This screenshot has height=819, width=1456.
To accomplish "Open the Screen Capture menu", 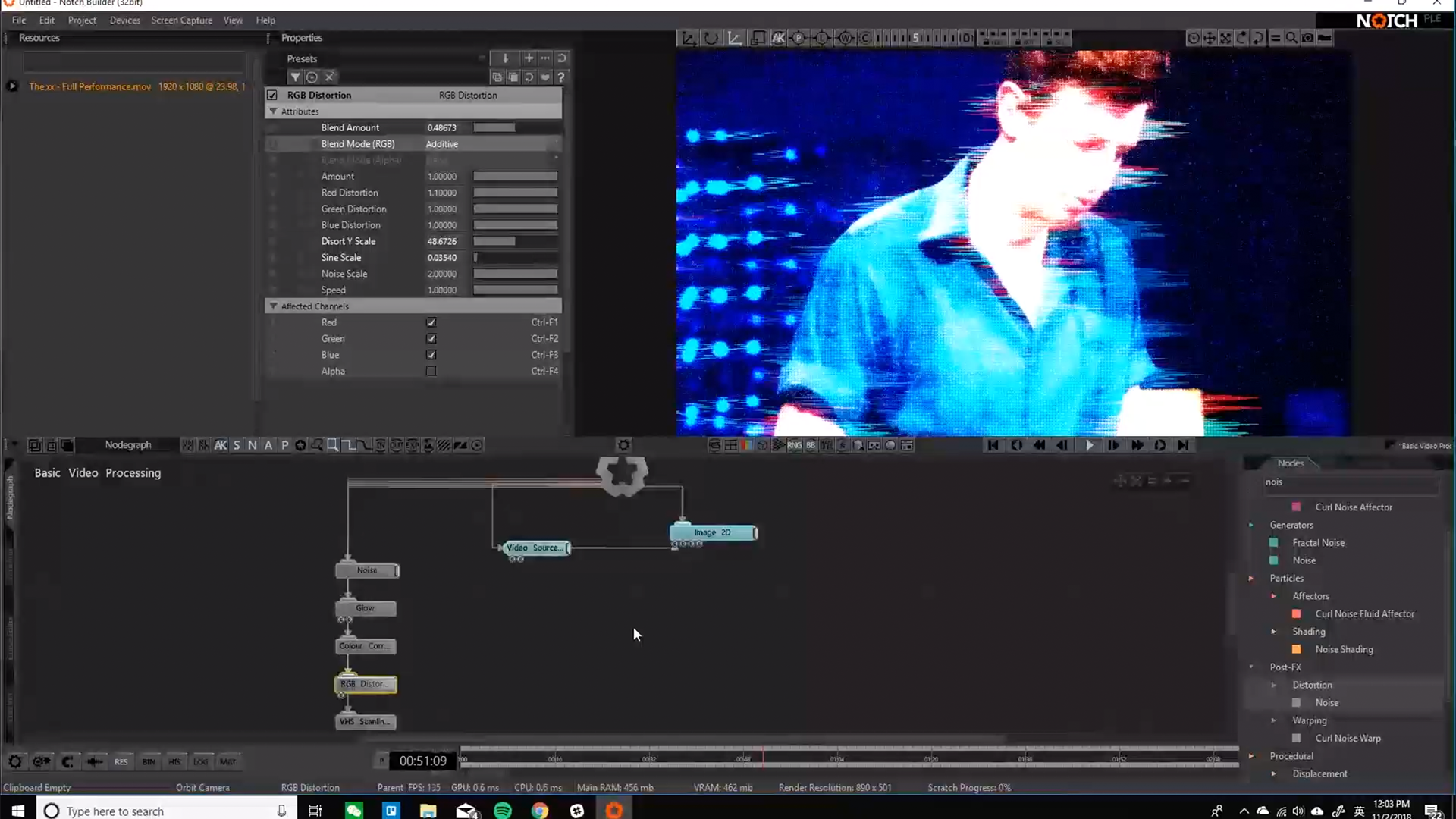I will (x=181, y=20).
